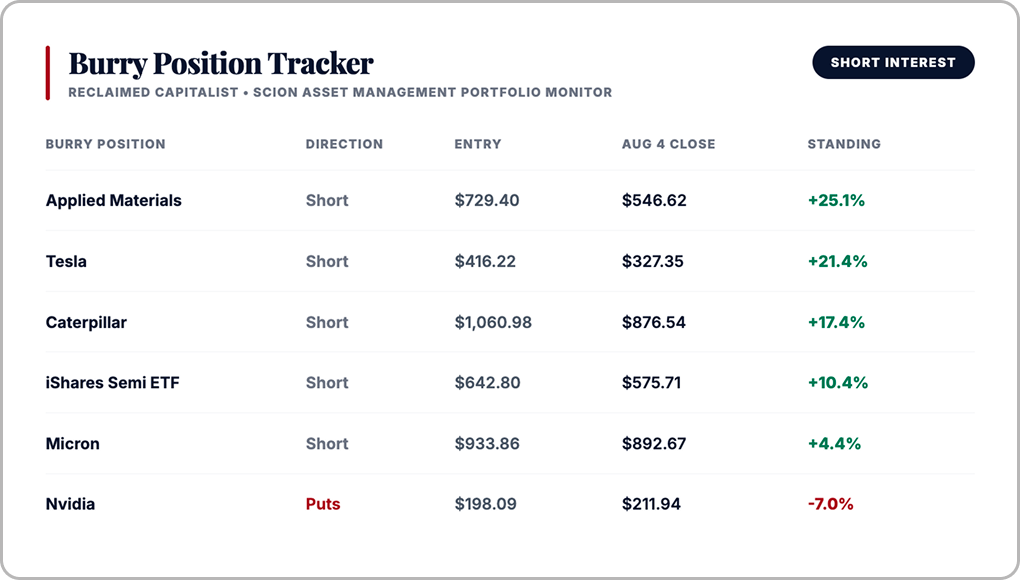Click the Nvidia position name

(x=70, y=504)
